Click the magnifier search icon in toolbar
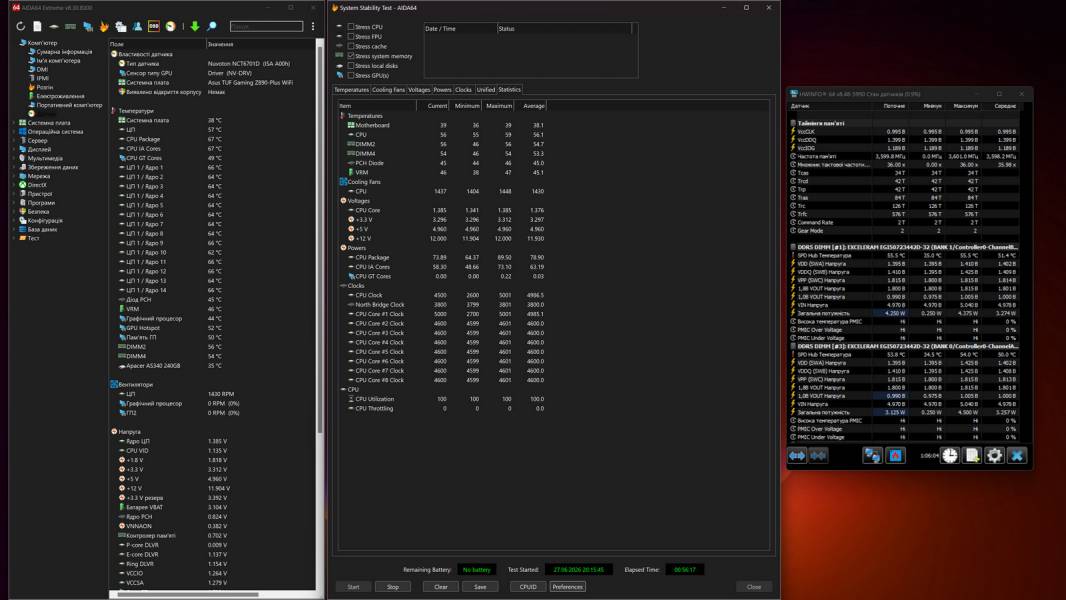 click(x=212, y=27)
